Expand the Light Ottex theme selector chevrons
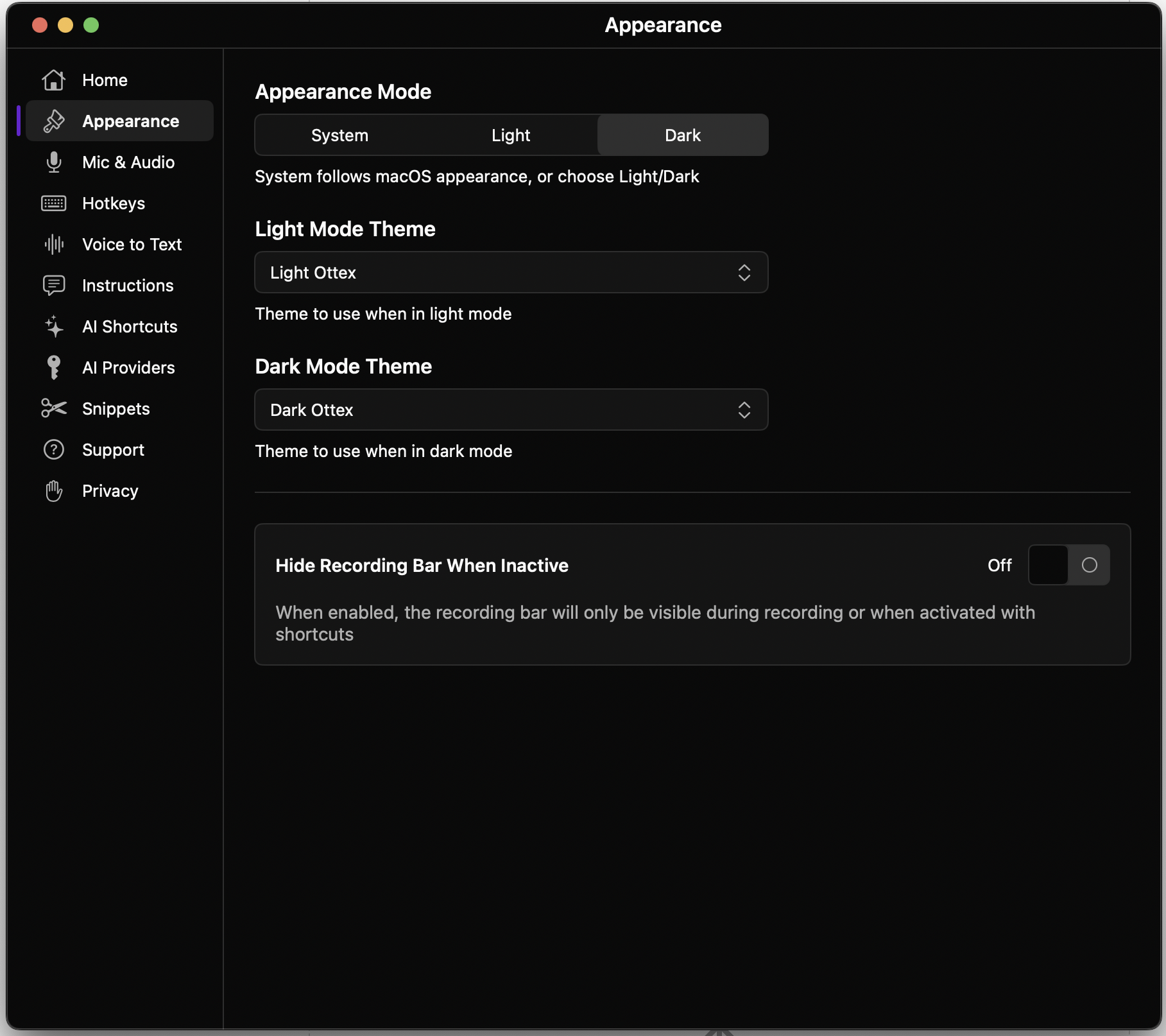This screenshot has height=1036, width=1166. tap(744, 272)
